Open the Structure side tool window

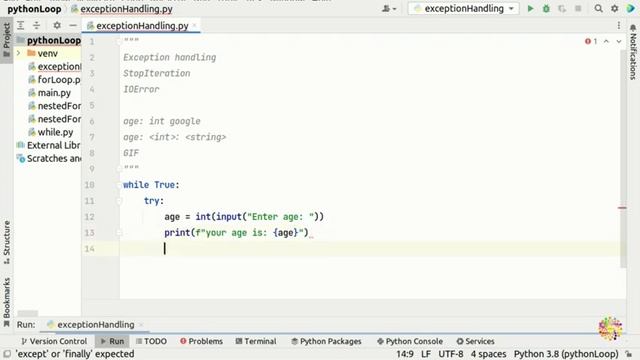pos(7,242)
